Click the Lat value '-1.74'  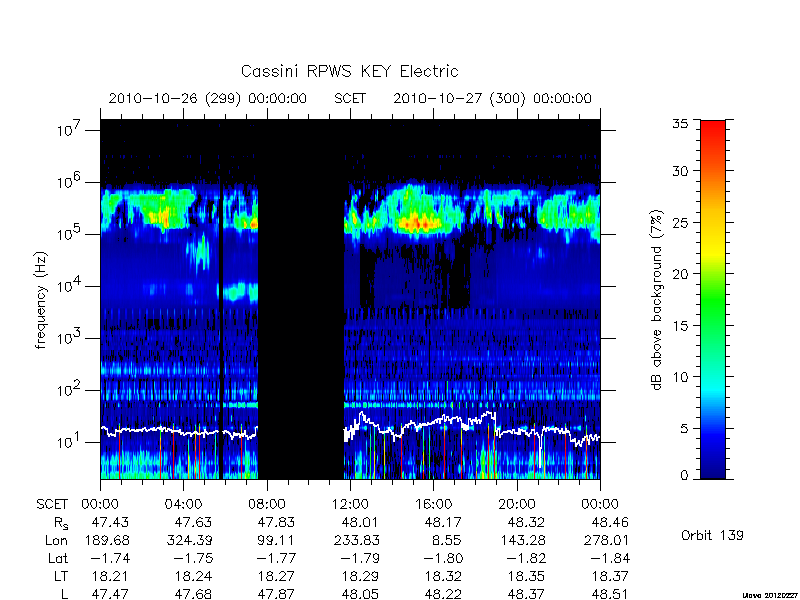(x=110, y=558)
